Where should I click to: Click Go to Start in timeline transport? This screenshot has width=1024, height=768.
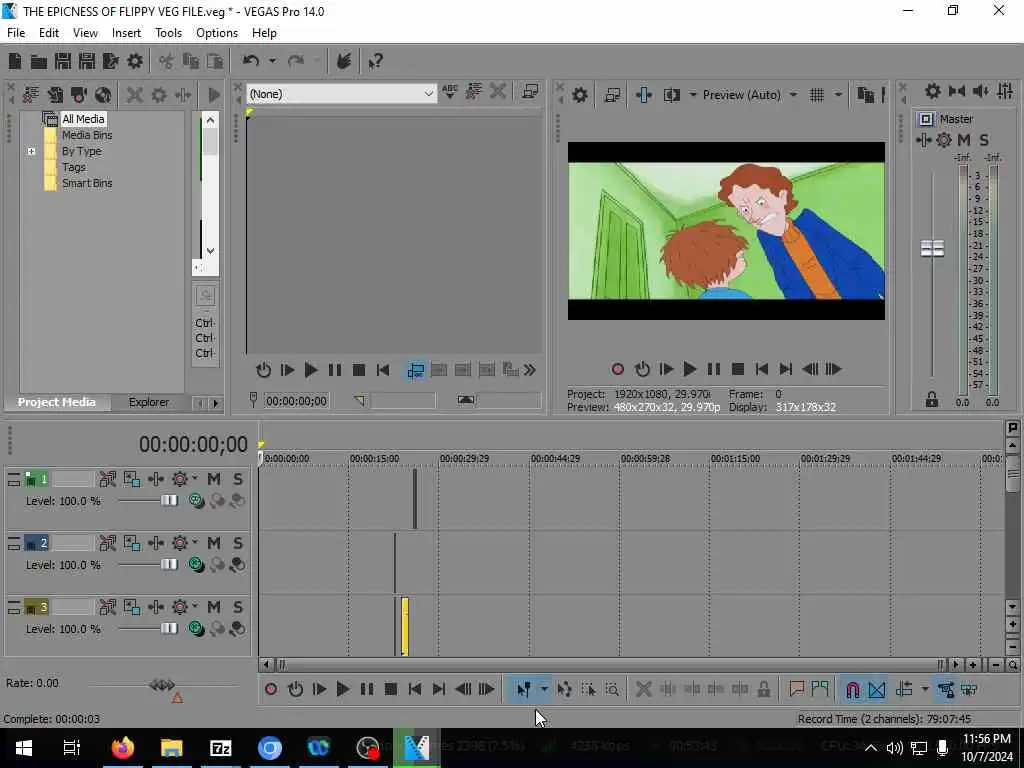pos(415,689)
